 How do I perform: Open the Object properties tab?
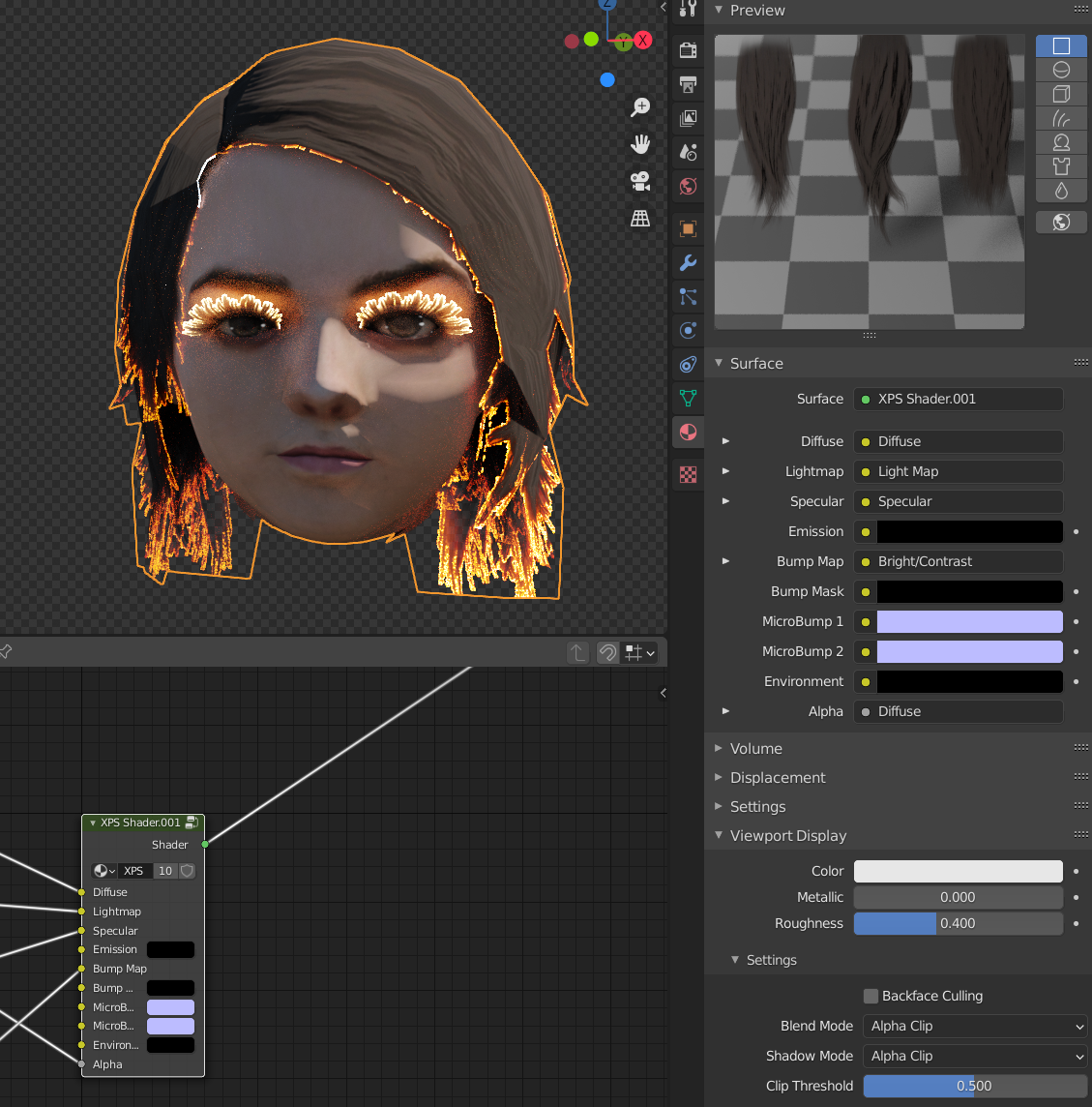click(x=689, y=228)
